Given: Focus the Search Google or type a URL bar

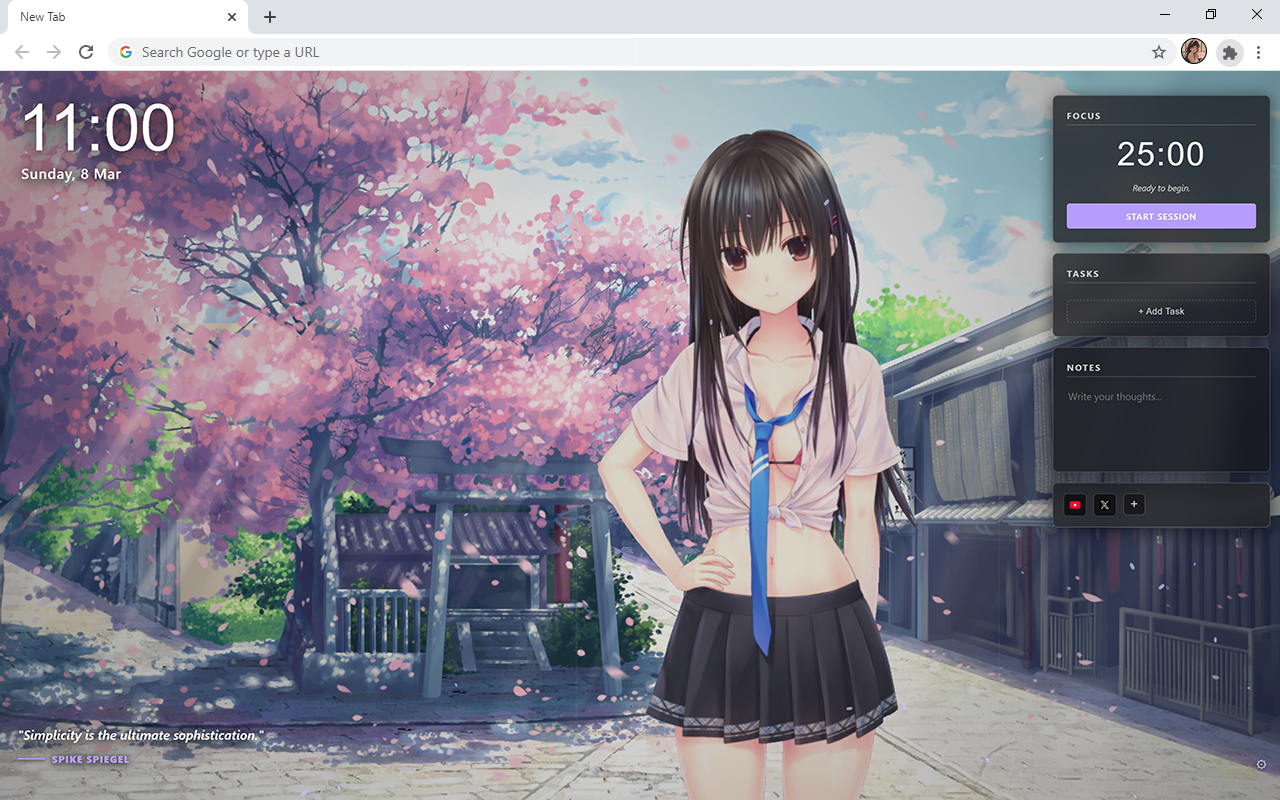Looking at the screenshot, I should point(600,52).
